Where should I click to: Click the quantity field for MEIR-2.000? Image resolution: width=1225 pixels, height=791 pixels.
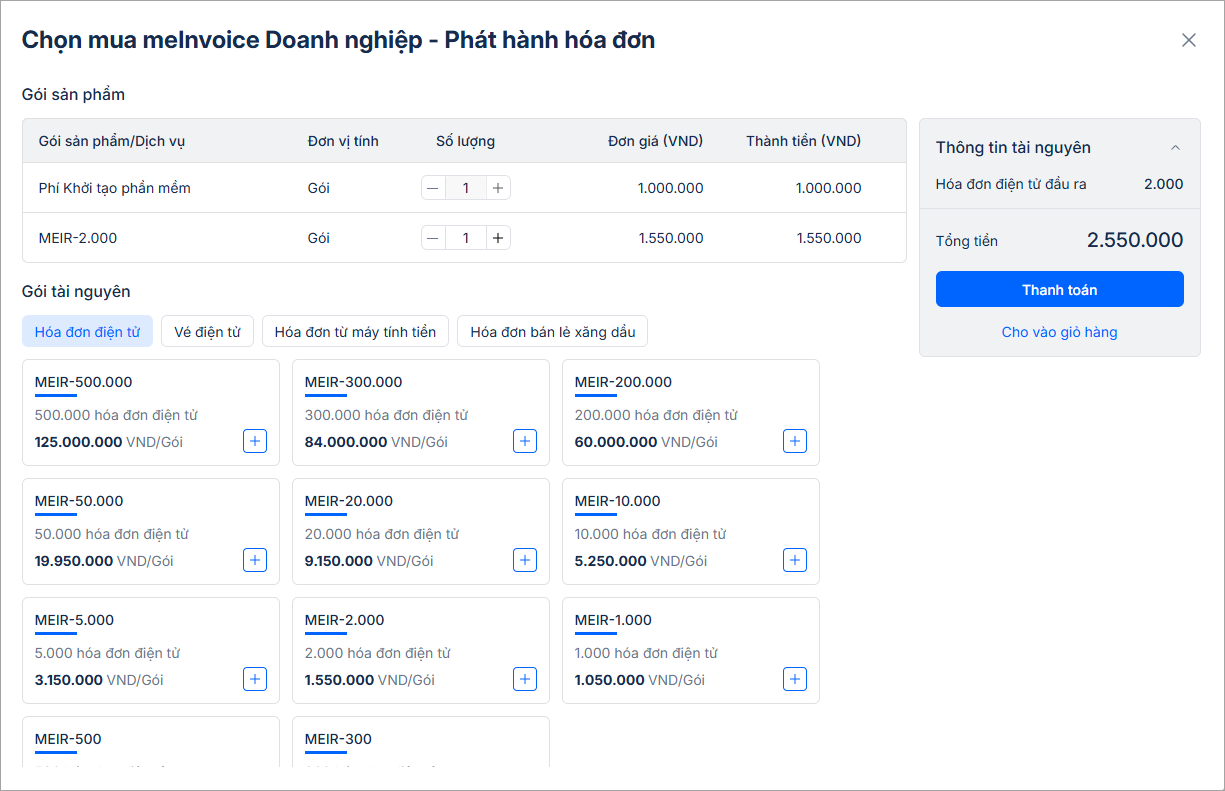[x=465, y=238]
